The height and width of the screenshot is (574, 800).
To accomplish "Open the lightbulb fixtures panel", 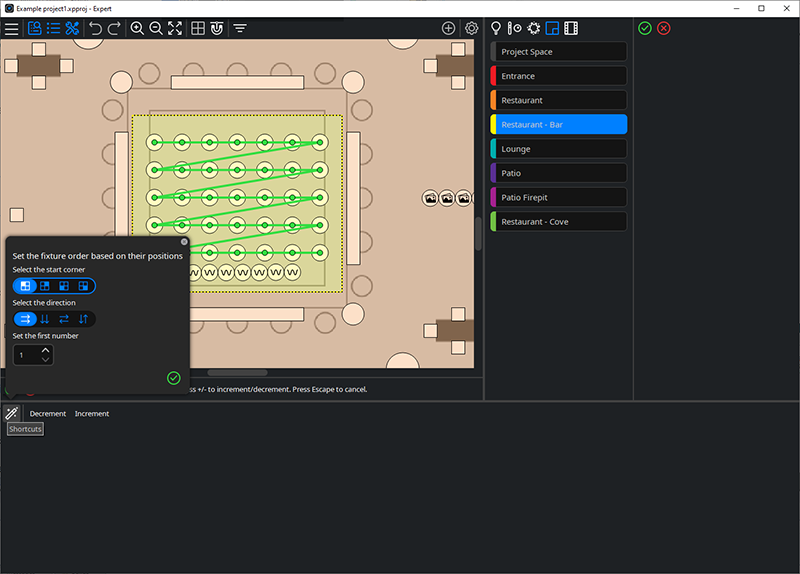I will (x=495, y=29).
